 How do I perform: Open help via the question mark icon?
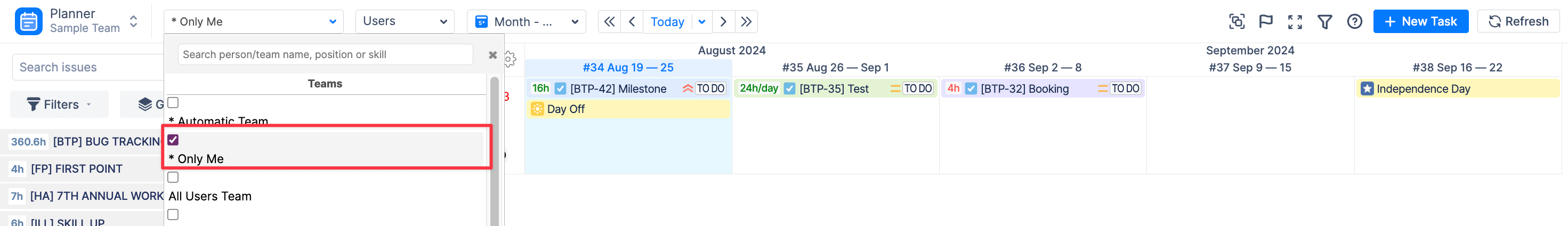point(1354,22)
